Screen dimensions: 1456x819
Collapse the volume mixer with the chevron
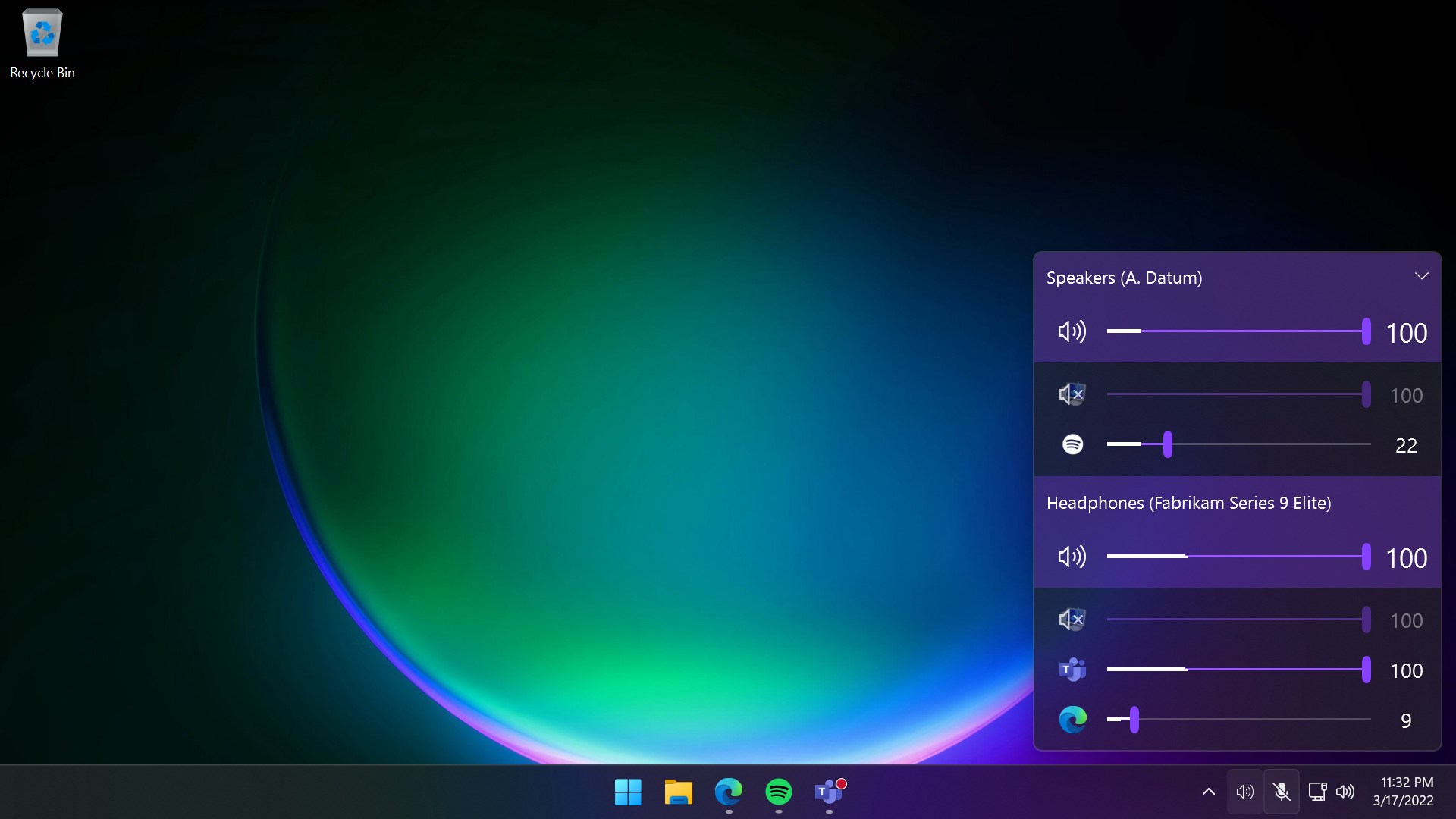1422,275
